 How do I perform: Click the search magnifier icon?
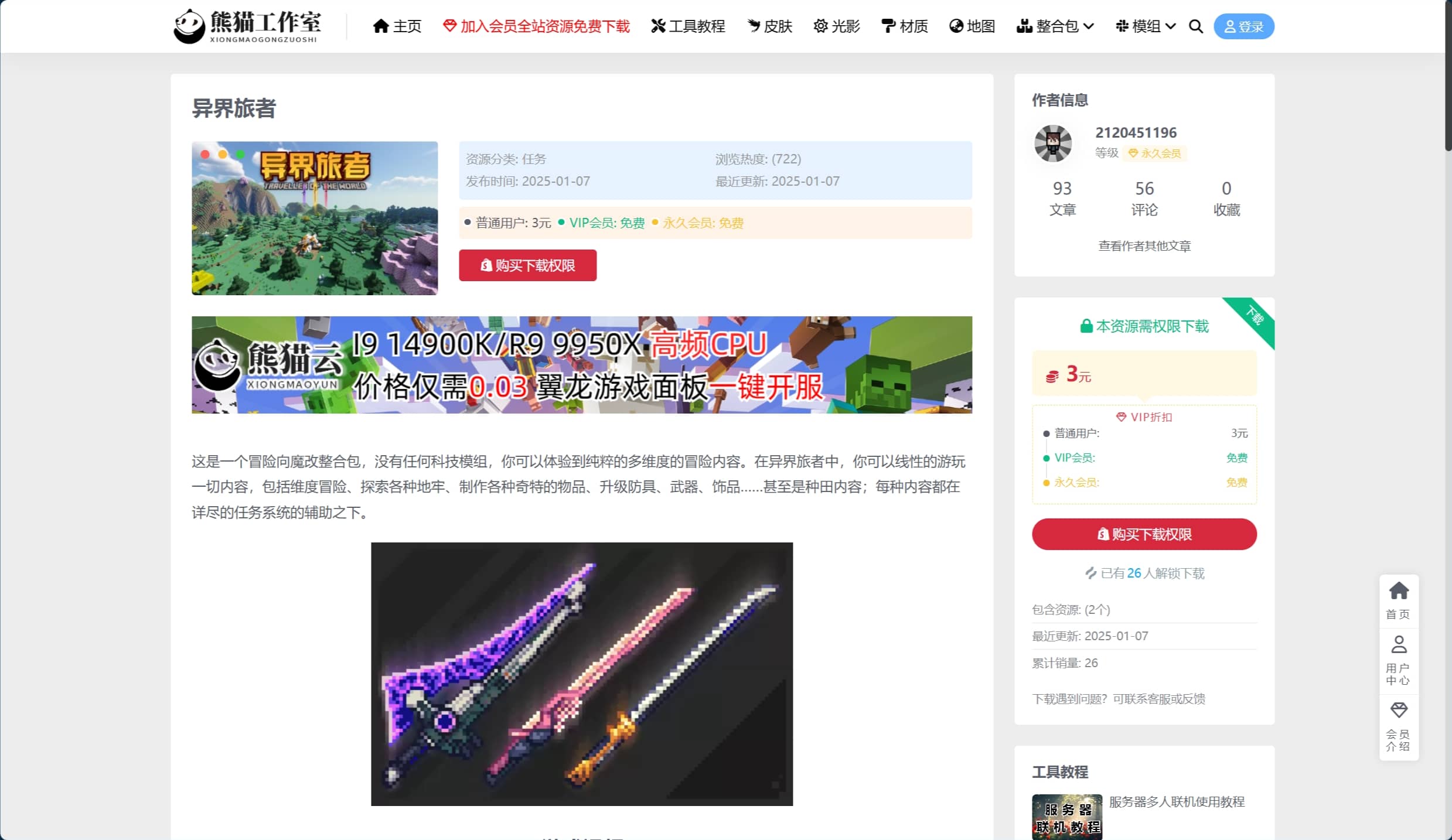click(x=1196, y=26)
